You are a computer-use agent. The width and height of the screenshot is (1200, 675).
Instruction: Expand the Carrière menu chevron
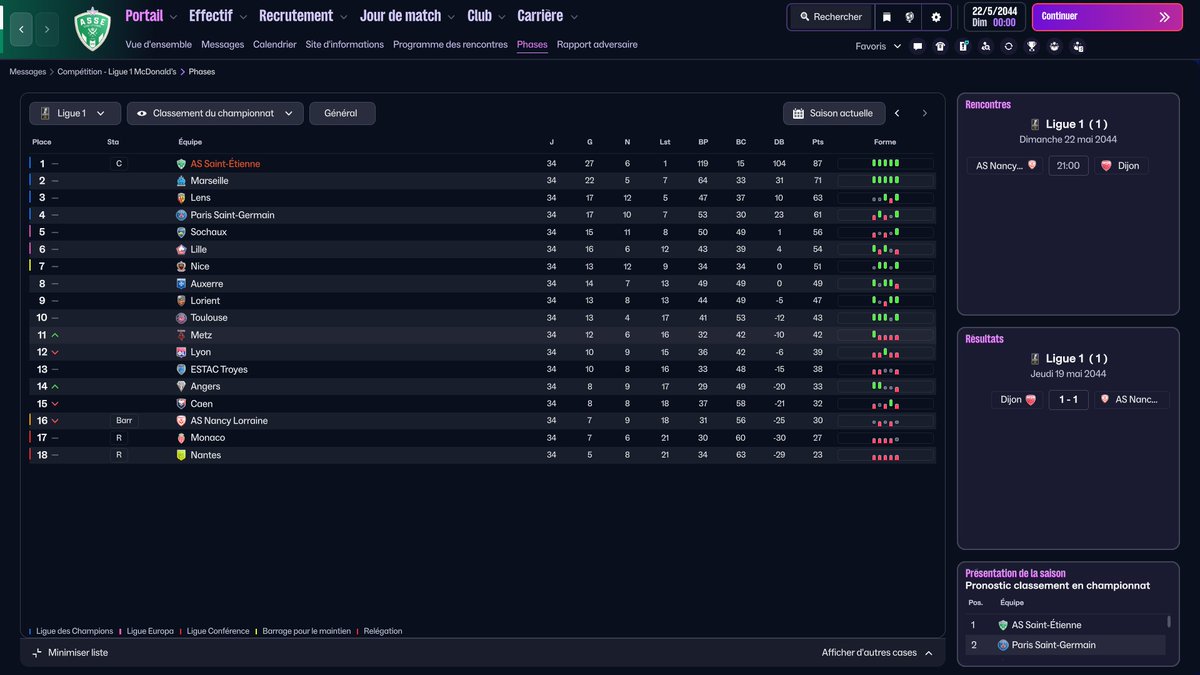(574, 17)
